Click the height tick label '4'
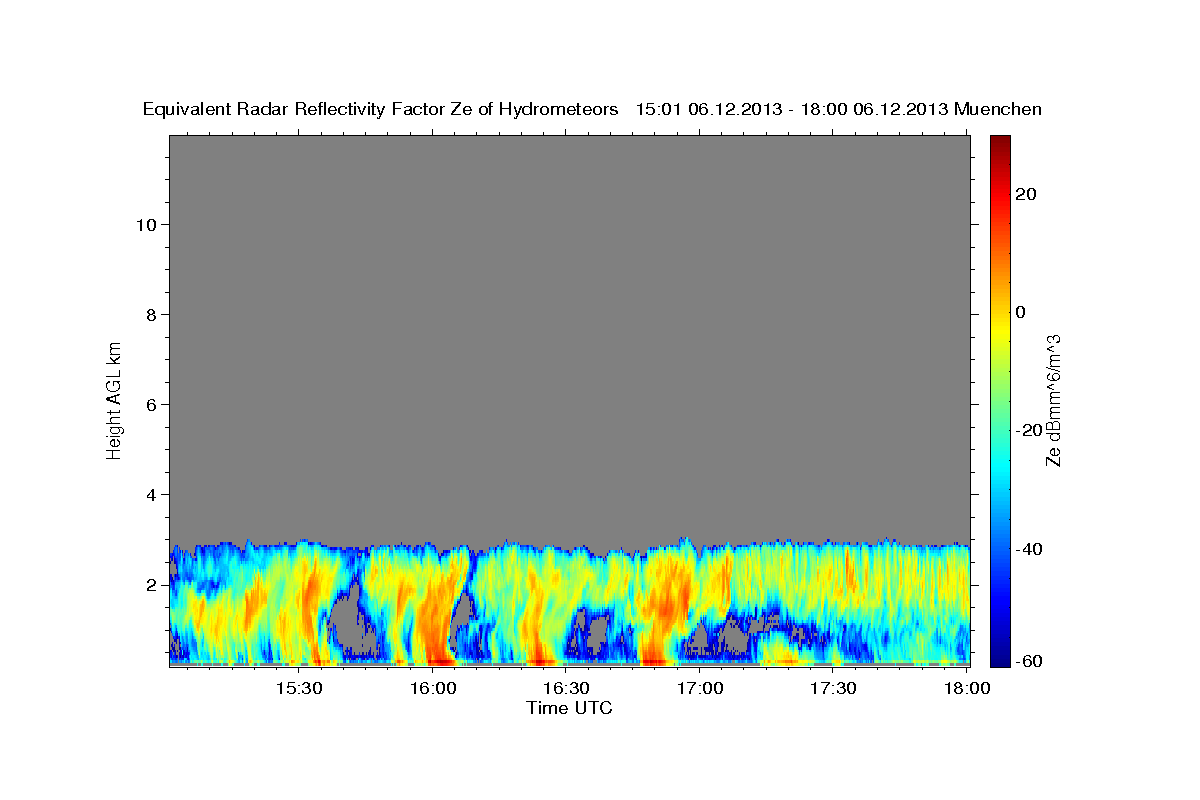This screenshot has width=1200, height=800. tap(151, 494)
